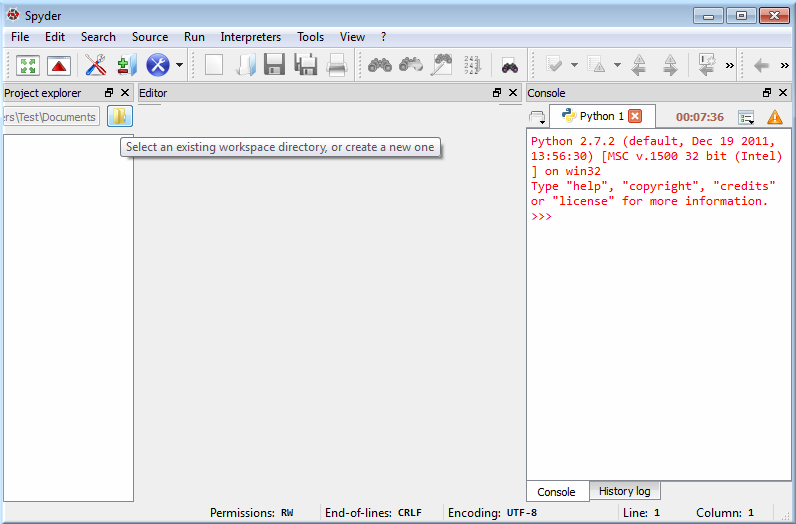The width and height of the screenshot is (796, 524).
Task: Expand todo list dropdown arrow
Action: (574, 65)
